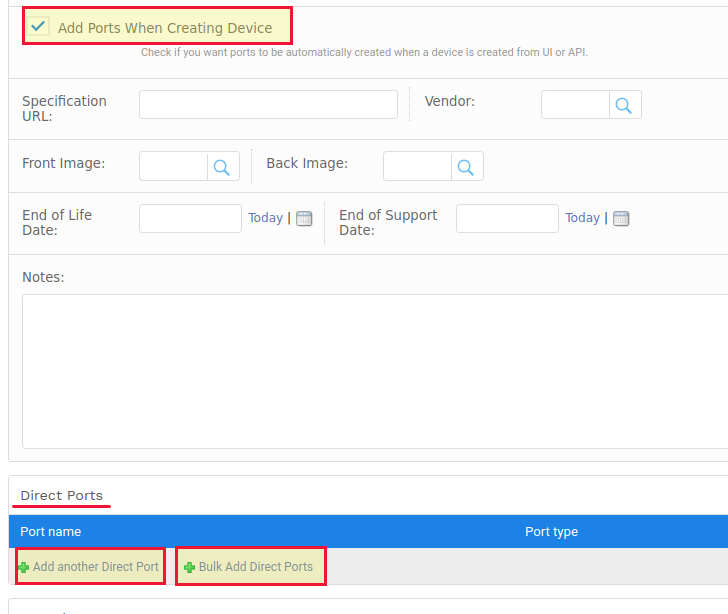The image size is (728, 614).
Task: Open Front Image search magnifier icon
Action: point(221,167)
